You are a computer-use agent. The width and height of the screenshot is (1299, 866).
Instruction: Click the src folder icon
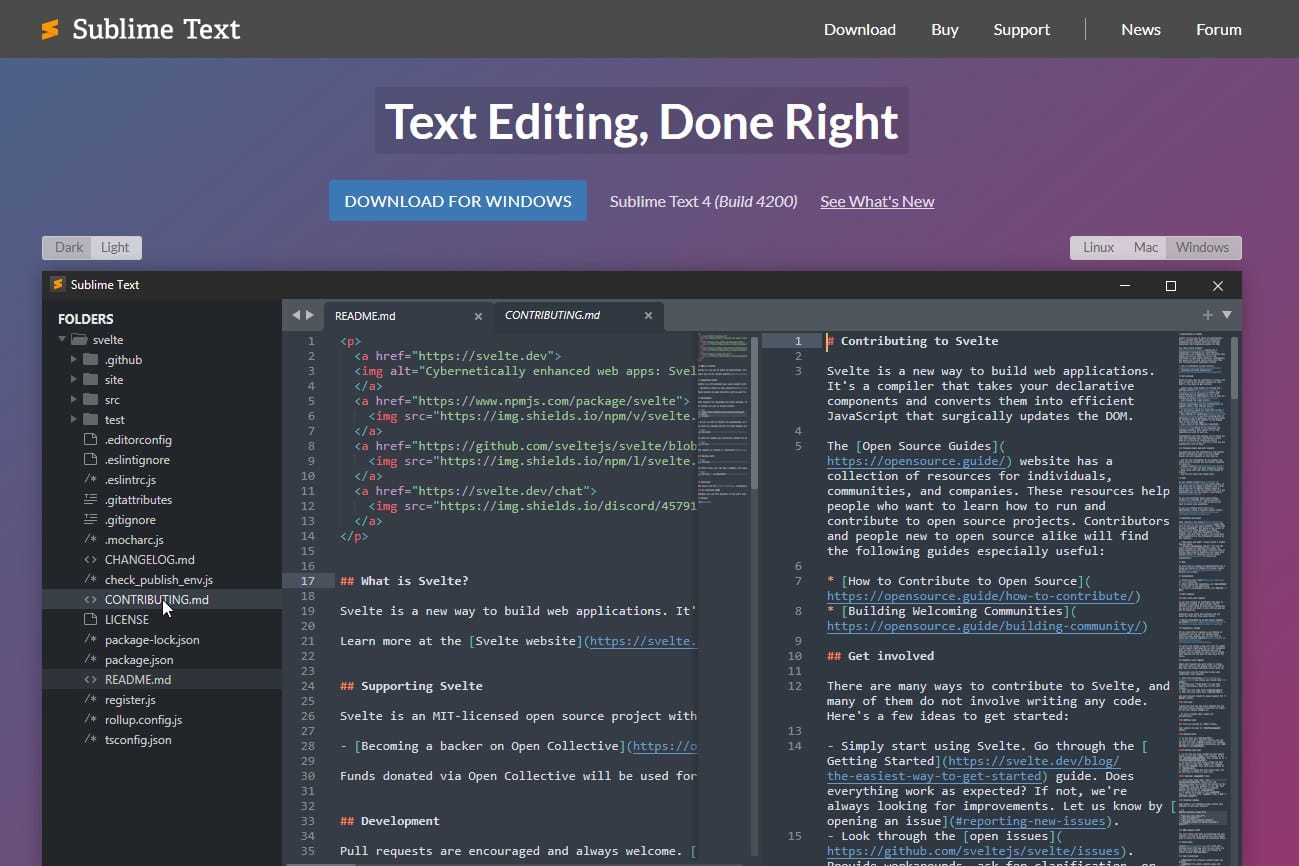coord(90,400)
